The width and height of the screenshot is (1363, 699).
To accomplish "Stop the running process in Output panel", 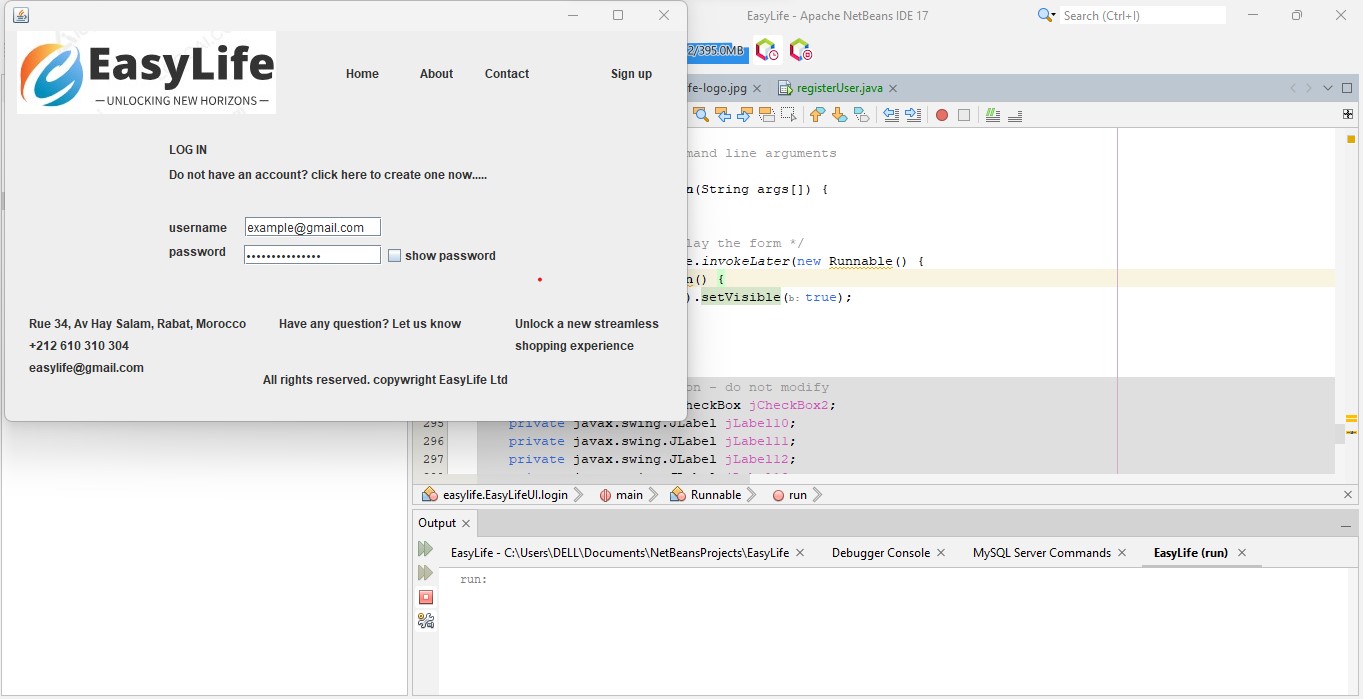I will click(x=426, y=597).
